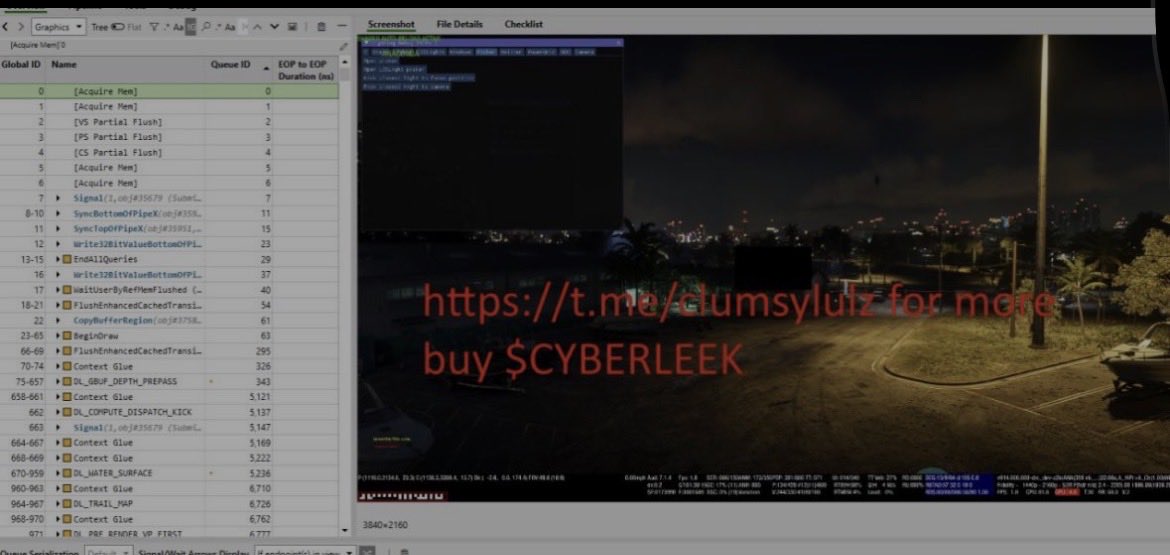Go back with the left arrow toolbar icon

(x=7, y=27)
